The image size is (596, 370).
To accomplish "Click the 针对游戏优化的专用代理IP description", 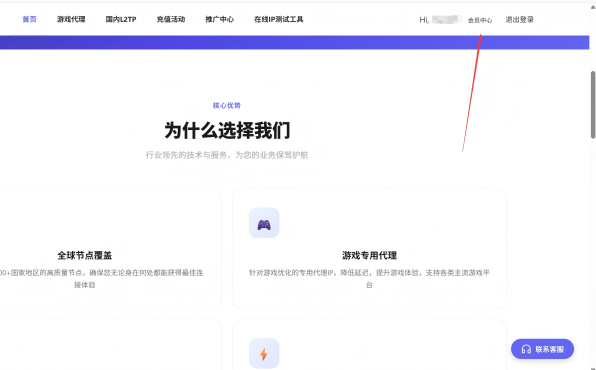I will [x=369, y=278].
